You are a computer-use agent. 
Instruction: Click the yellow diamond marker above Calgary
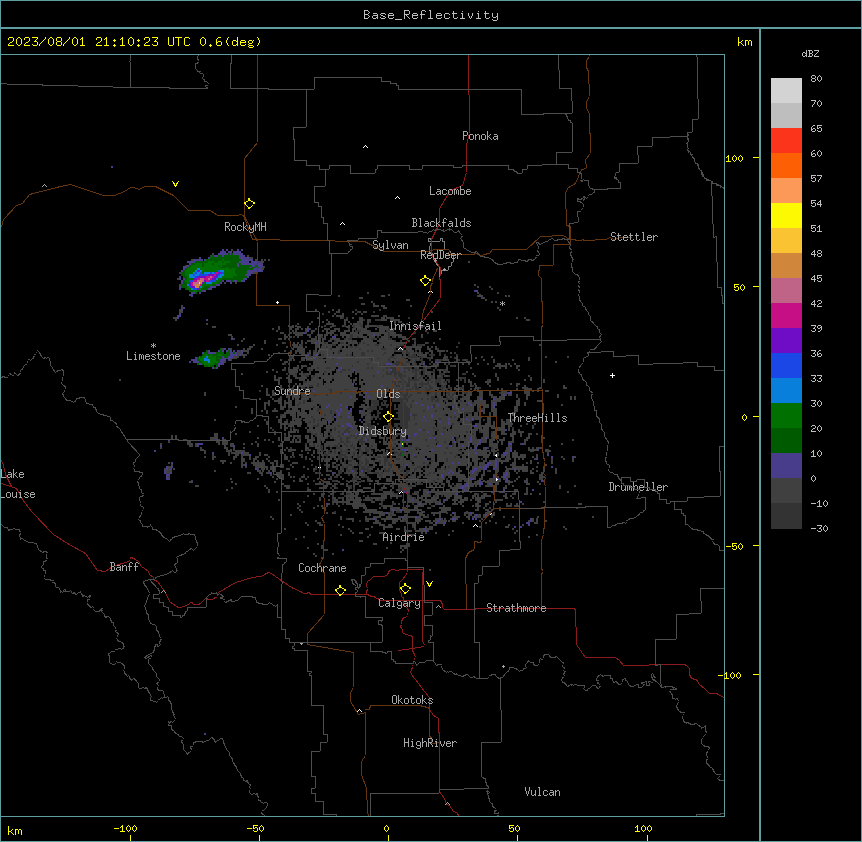tap(405, 589)
